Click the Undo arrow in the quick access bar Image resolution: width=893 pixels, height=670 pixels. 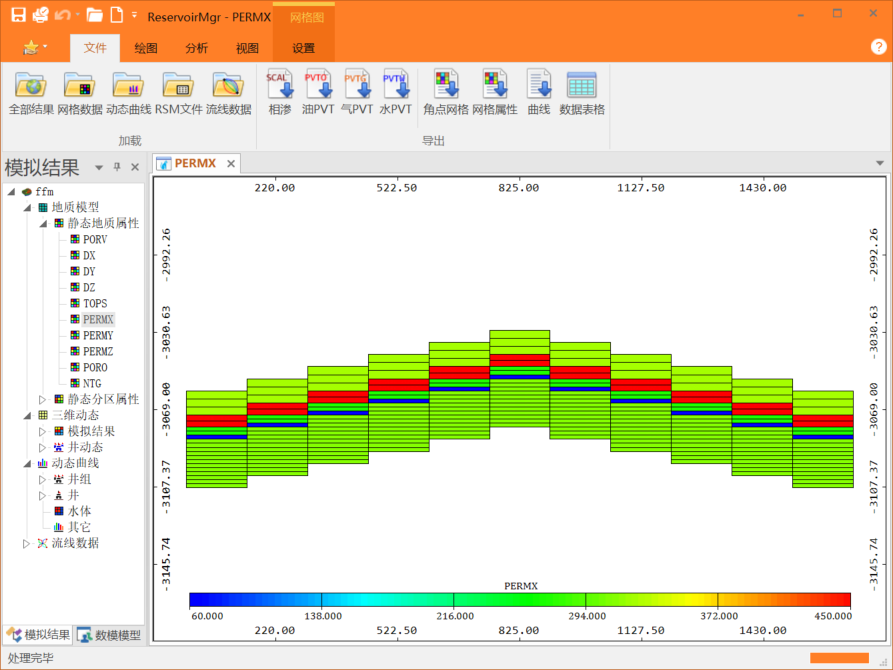coord(62,15)
